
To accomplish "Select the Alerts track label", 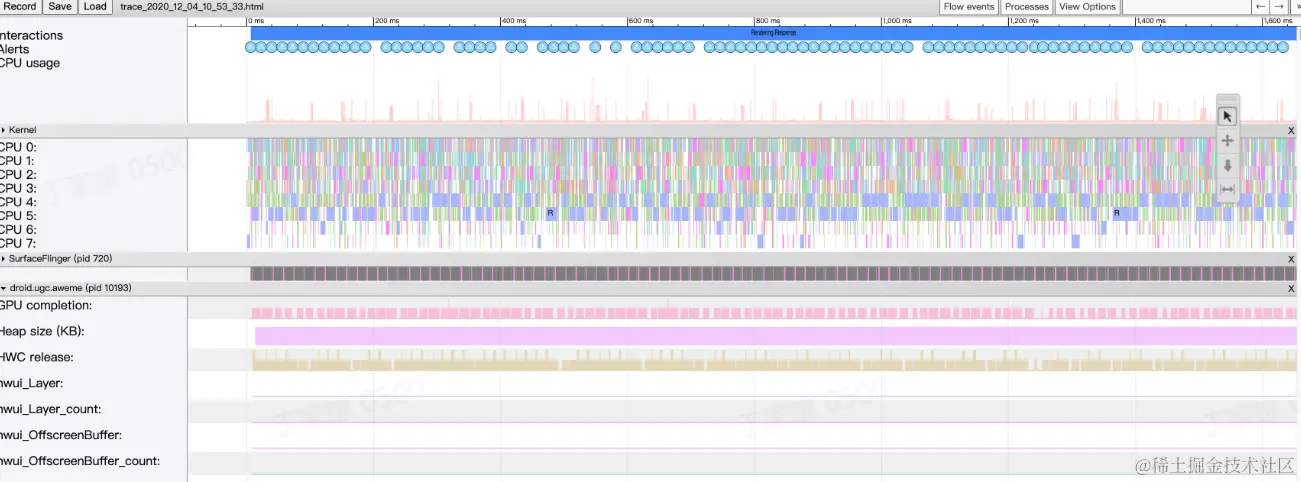I will click(15, 49).
